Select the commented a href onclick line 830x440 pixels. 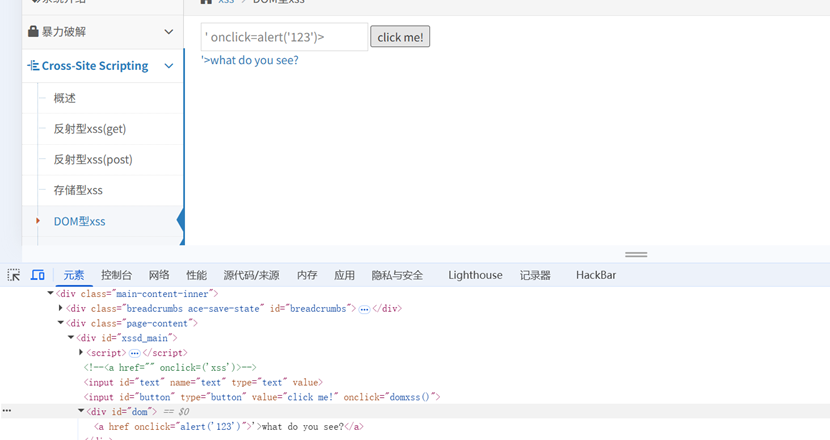[170, 367]
